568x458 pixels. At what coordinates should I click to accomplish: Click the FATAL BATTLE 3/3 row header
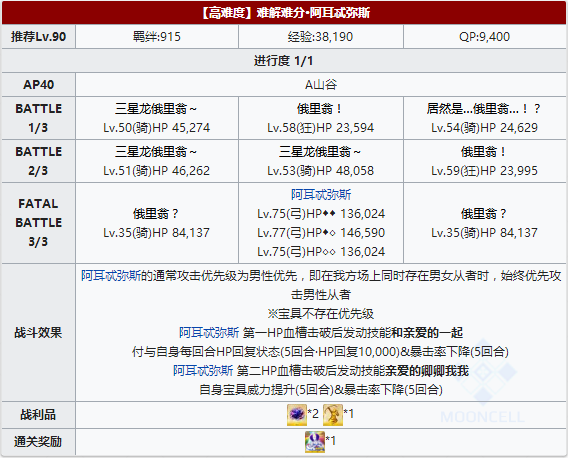38,223
